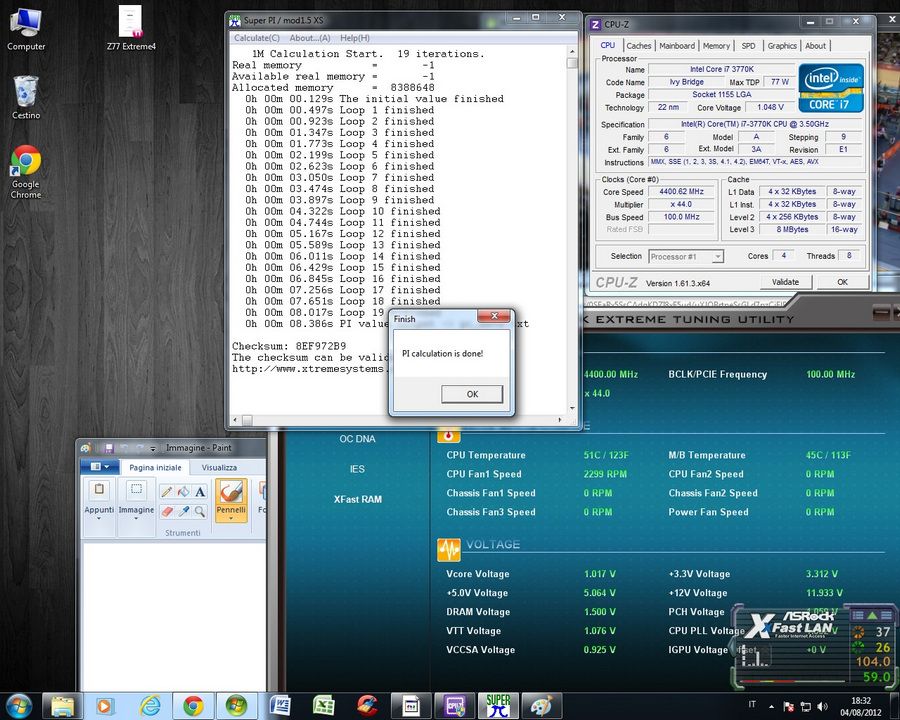900x720 pixels.
Task: Click the volume speaker tray icon
Action: click(x=823, y=706)
